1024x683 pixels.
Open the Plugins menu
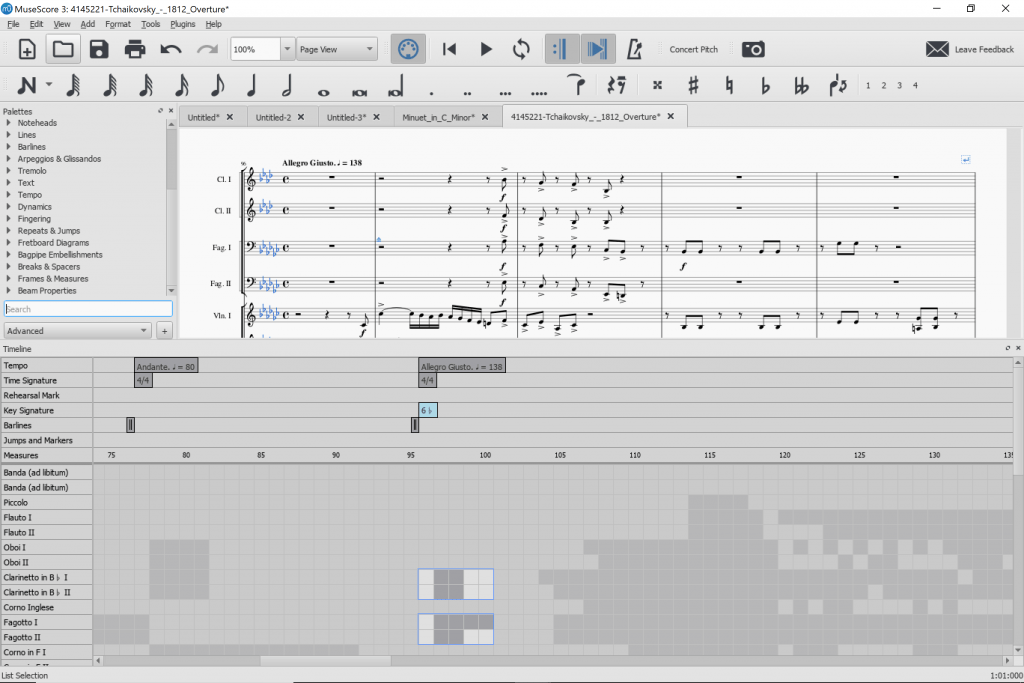pos(182,24)
